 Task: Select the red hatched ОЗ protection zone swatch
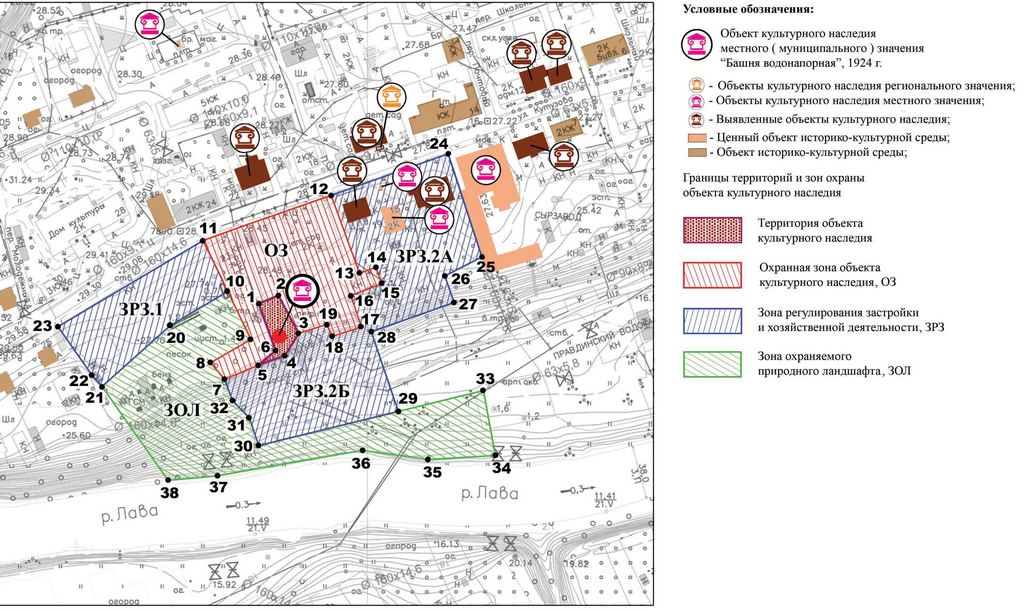coord(711,275)
